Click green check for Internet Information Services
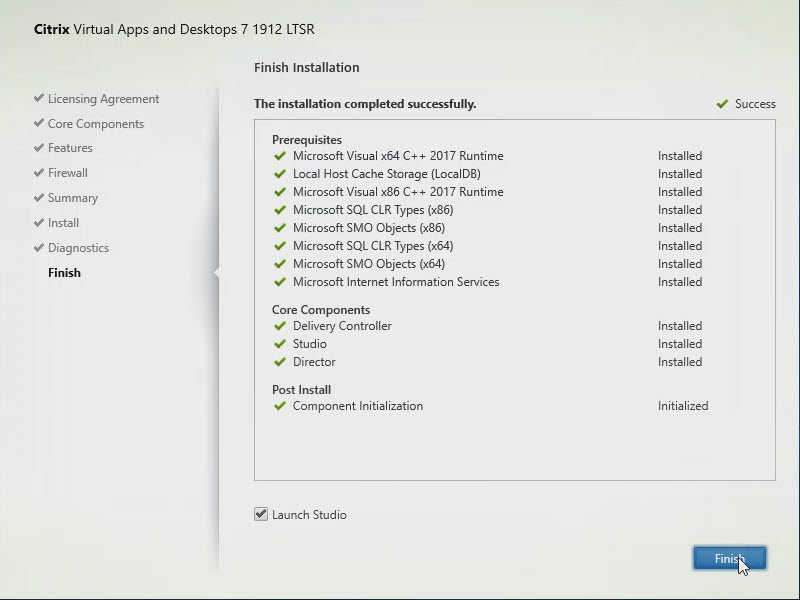The width and height of the screenshot is (800, 600). (x=280, y=282)
